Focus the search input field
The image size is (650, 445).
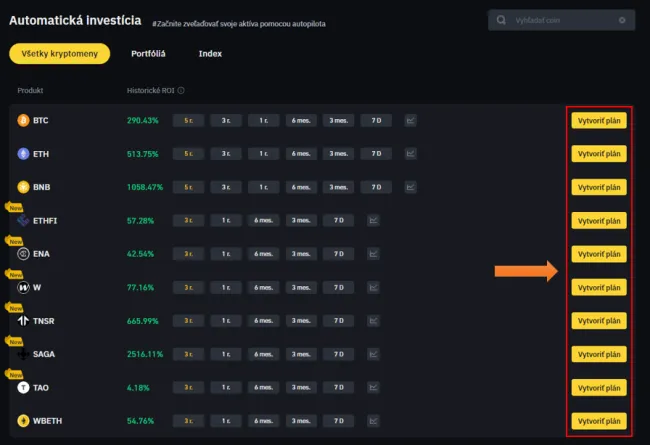point(560,20)
